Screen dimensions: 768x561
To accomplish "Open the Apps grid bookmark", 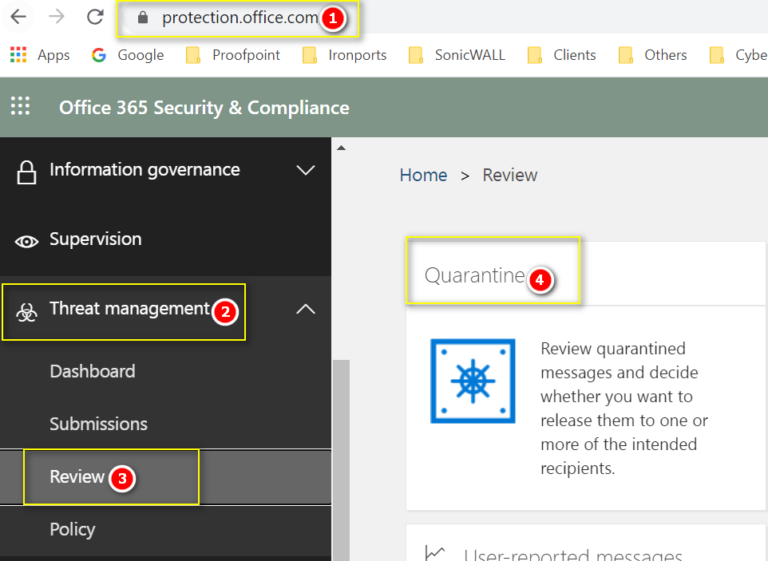I will click(x=40, y=55).
